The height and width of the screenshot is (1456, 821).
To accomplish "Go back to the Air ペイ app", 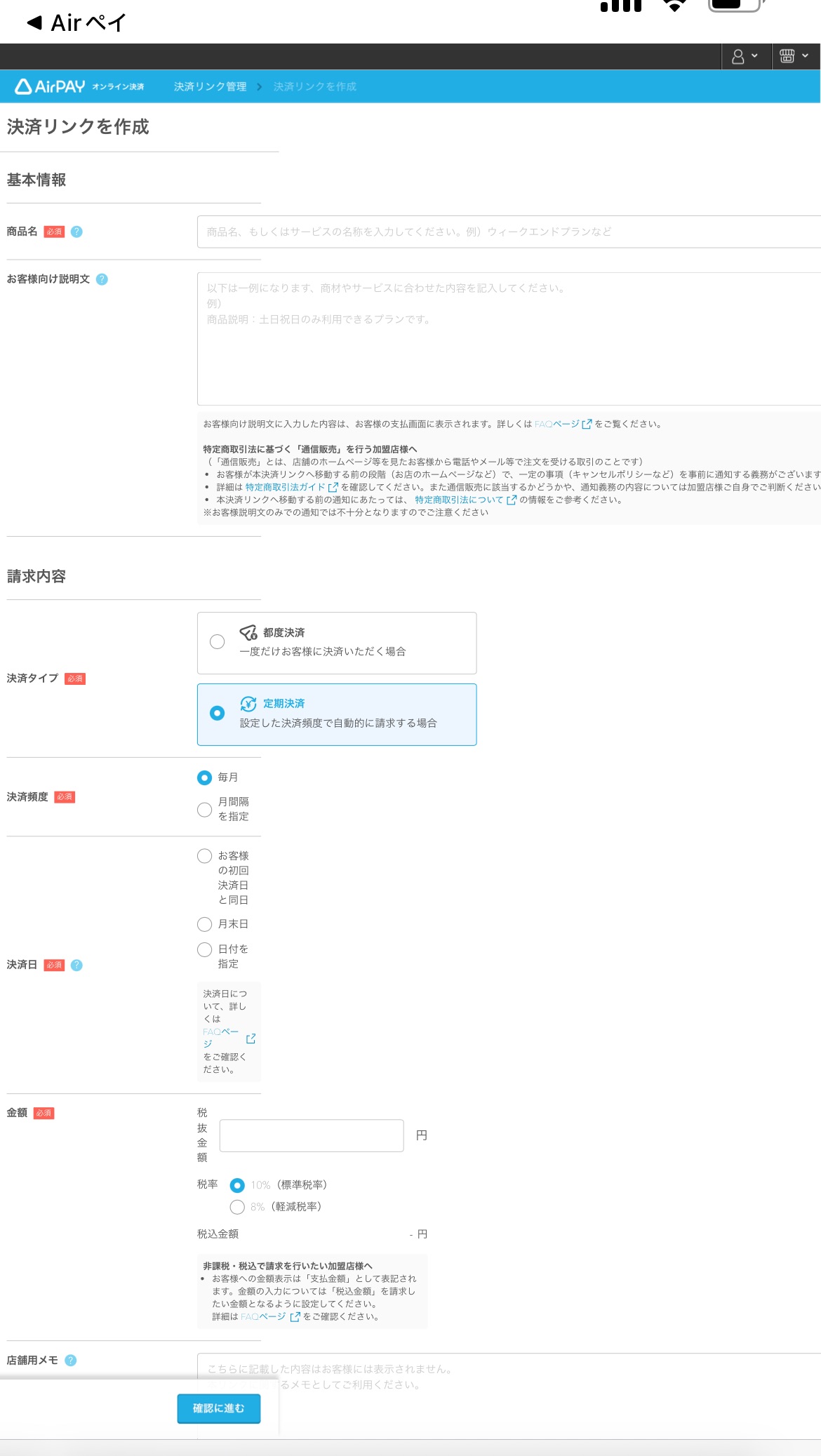I will tap(76, 23).
